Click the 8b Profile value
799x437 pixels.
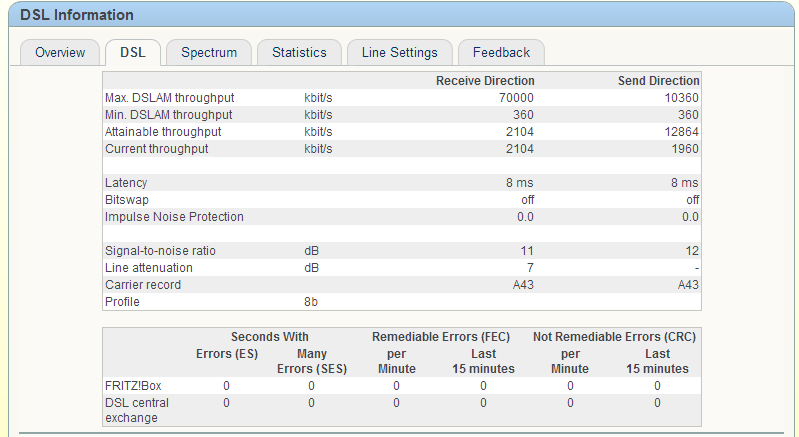point(311,302)
